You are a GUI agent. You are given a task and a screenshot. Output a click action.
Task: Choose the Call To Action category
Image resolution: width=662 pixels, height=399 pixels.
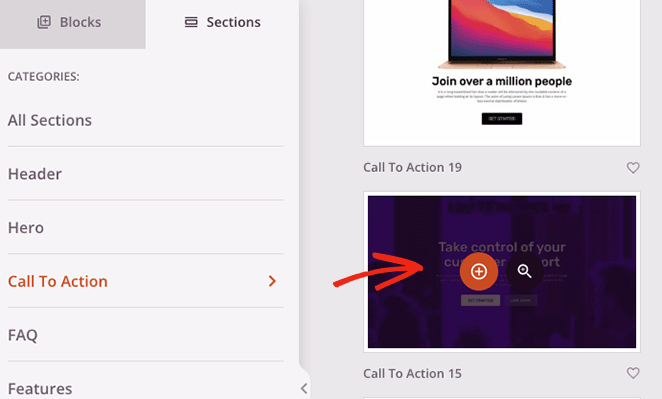58,281
